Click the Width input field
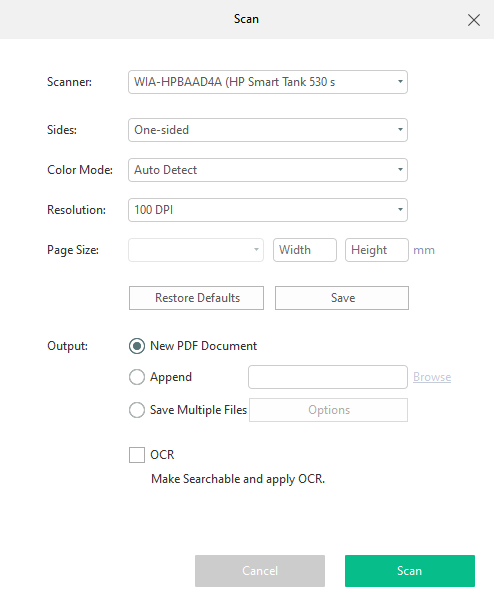The height and width of the screenshot is (597, 494). coord(305,250)
